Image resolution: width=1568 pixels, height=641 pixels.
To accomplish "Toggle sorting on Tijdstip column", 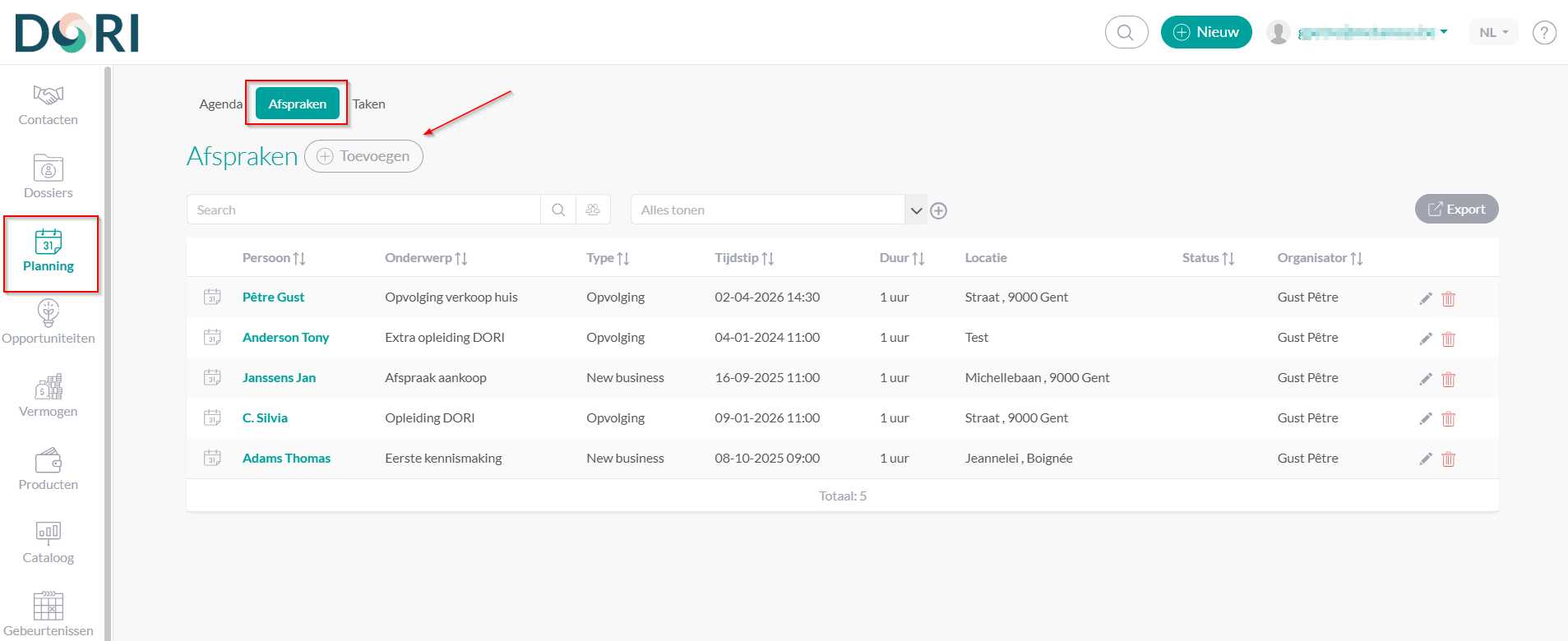I will (x=744, y=258).
